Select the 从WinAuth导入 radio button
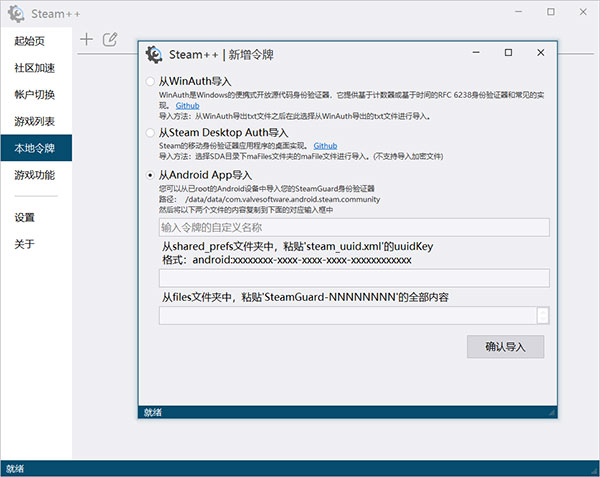Screen dimensions: 600x477 150,81
